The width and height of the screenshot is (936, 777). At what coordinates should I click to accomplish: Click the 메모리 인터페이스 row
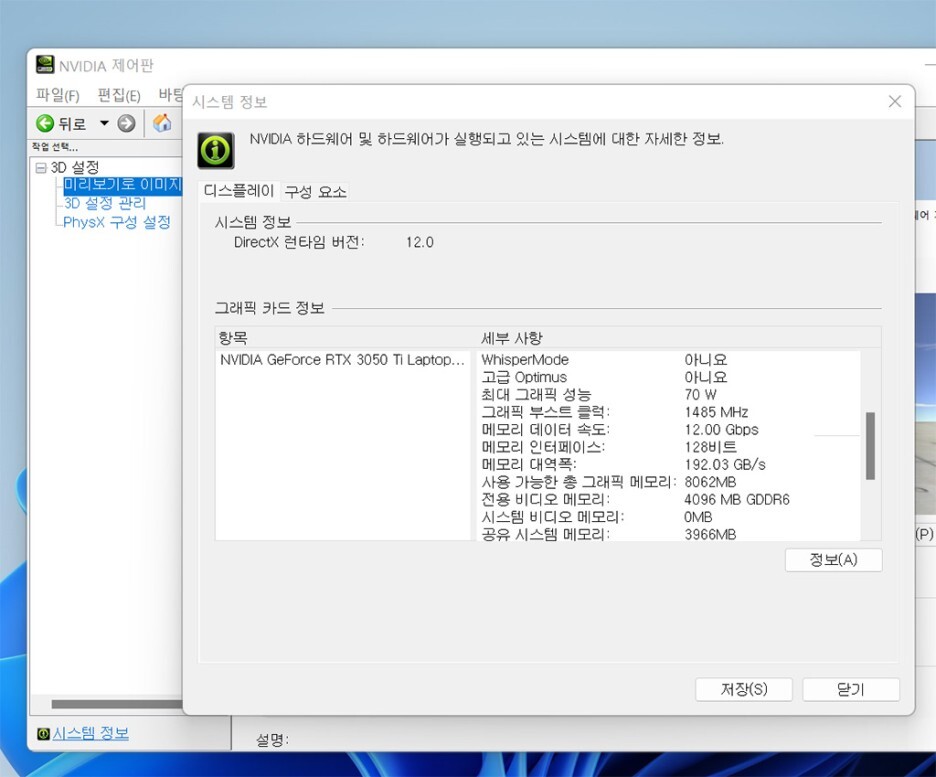point(670,447)
